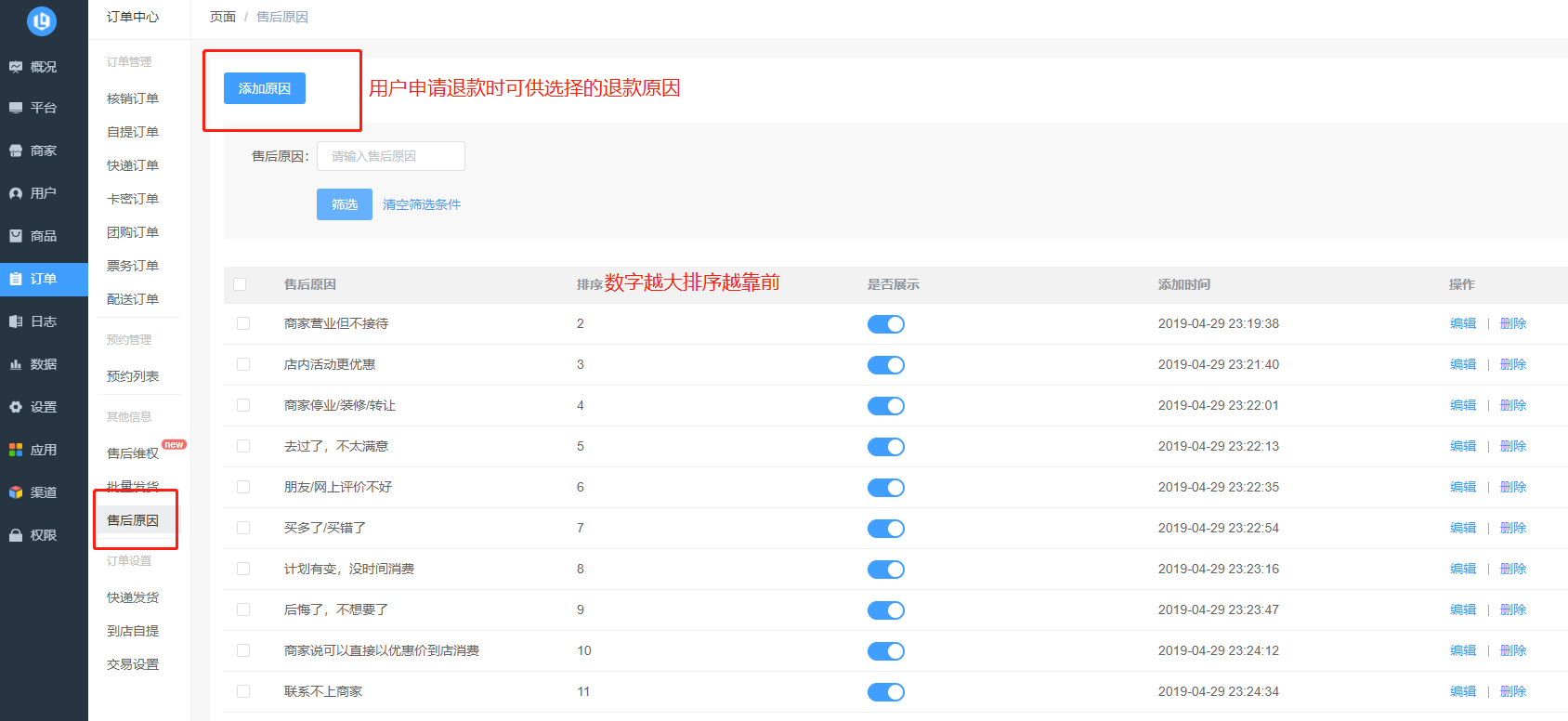Open 日志 log icon in sidebar

pos(16,321)
